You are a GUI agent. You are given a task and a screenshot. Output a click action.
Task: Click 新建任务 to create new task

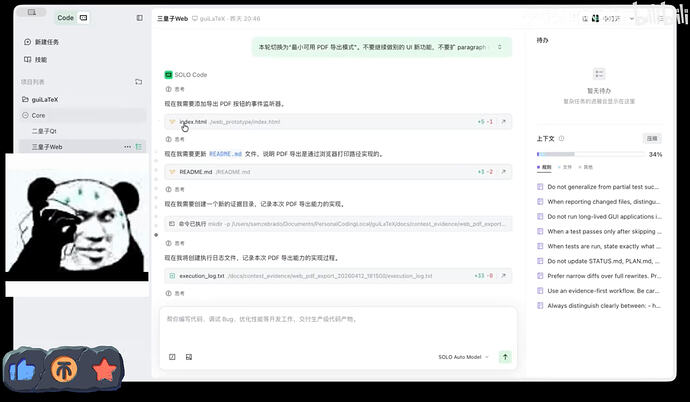click(47, 42)
